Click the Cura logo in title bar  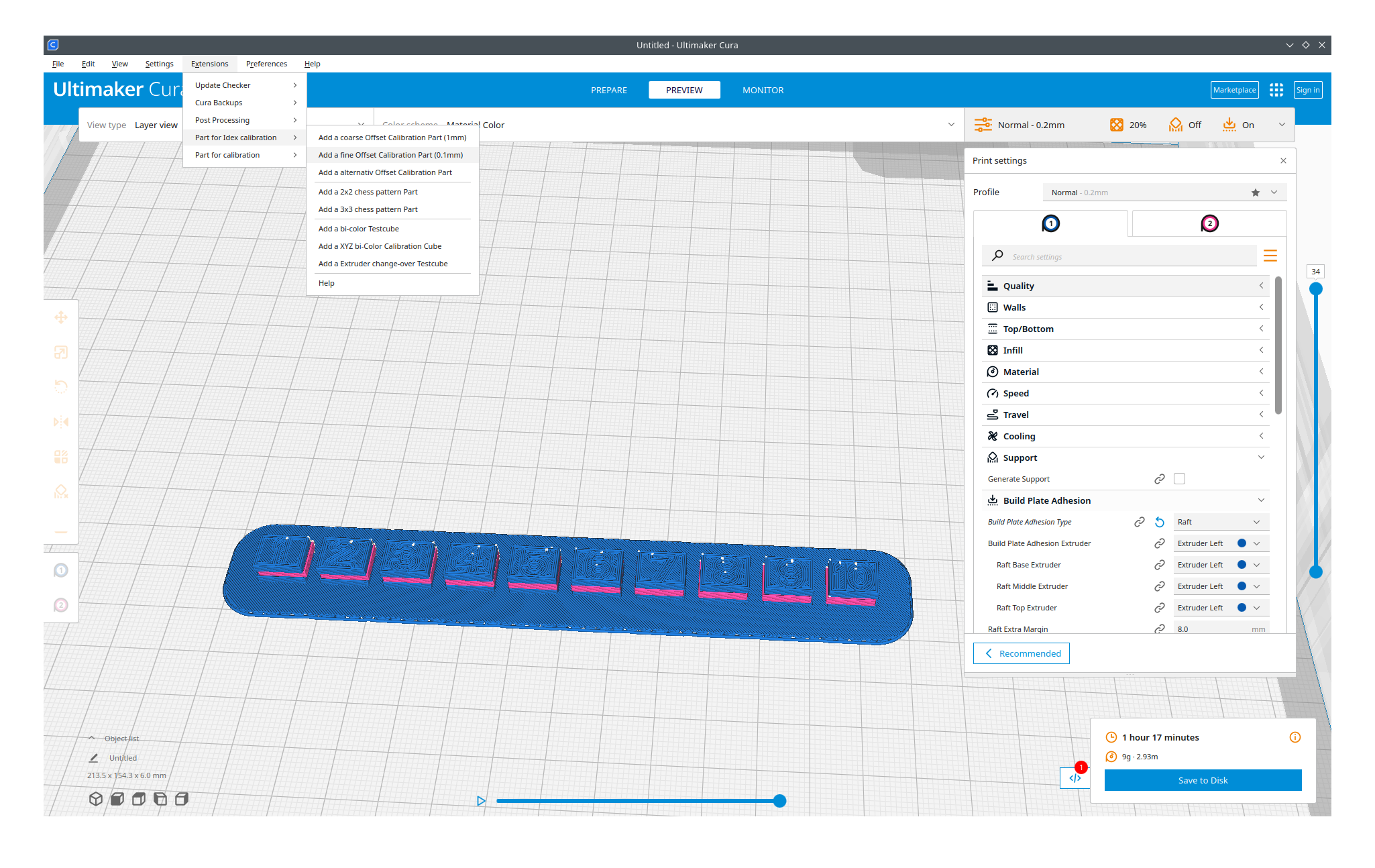point(53,45)
